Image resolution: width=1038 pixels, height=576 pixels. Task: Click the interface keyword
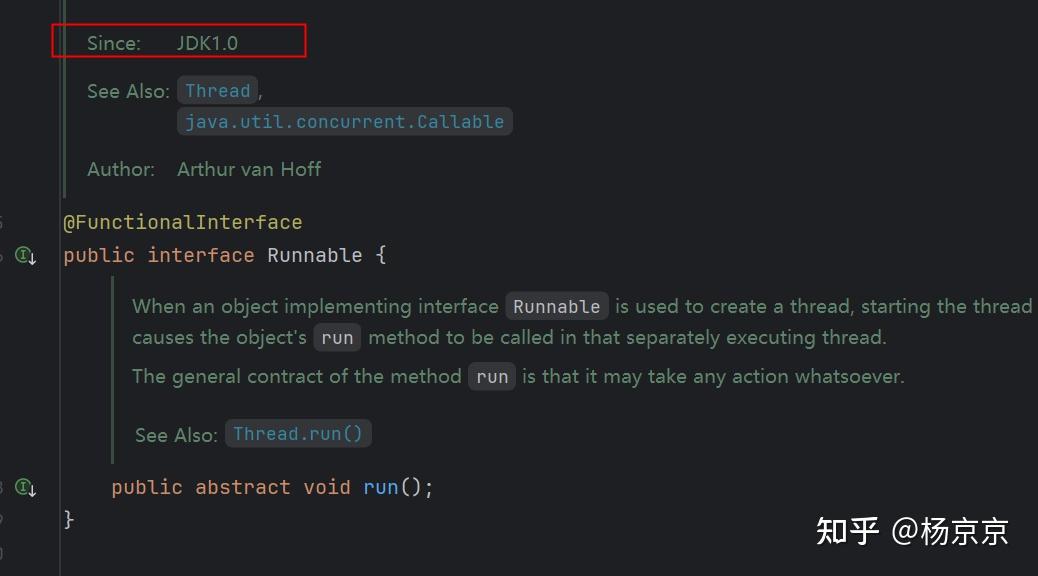pos(201,256)
